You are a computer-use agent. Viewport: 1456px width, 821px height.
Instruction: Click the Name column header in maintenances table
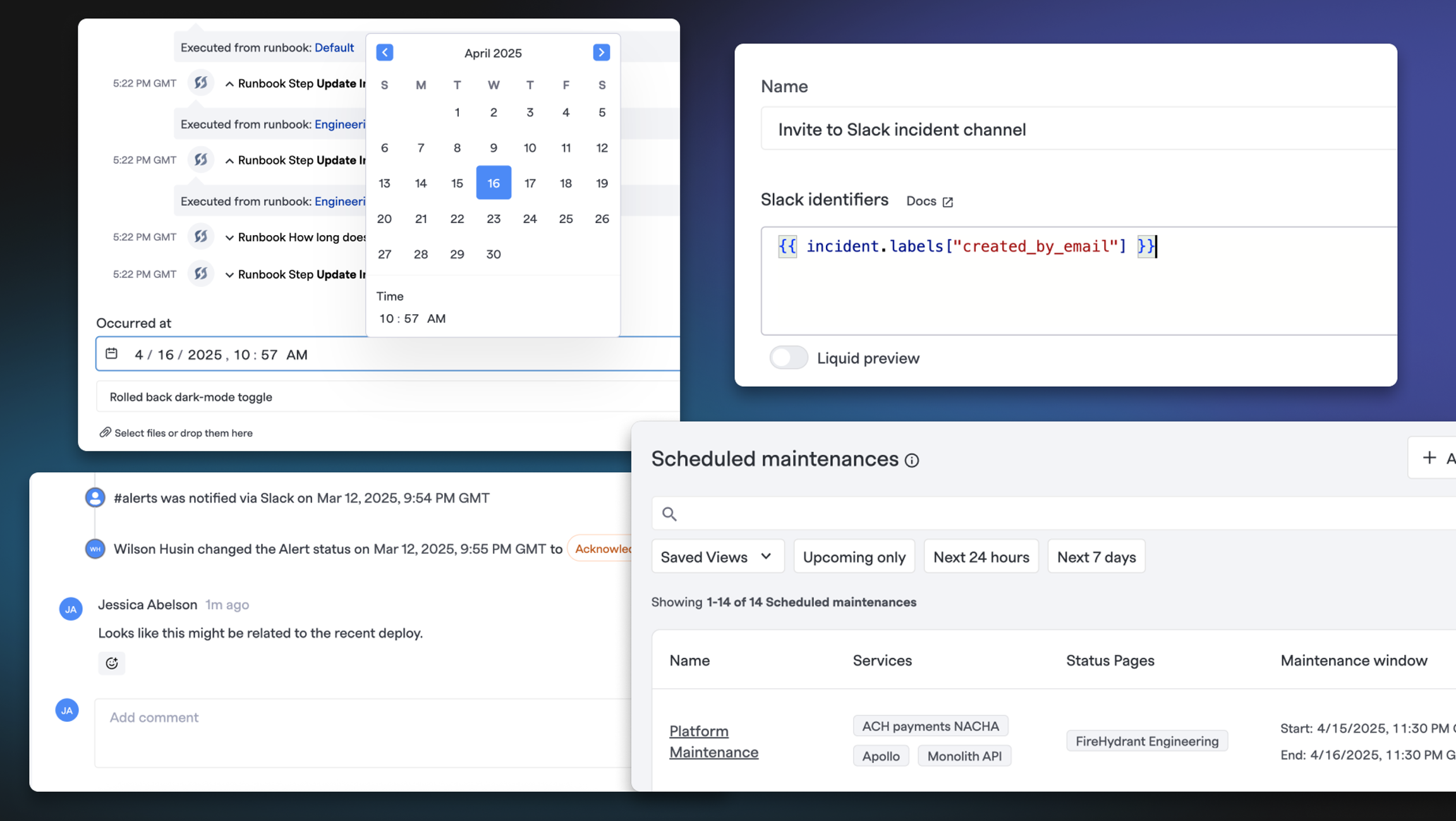pyautogui.click(x=689, y=660)
